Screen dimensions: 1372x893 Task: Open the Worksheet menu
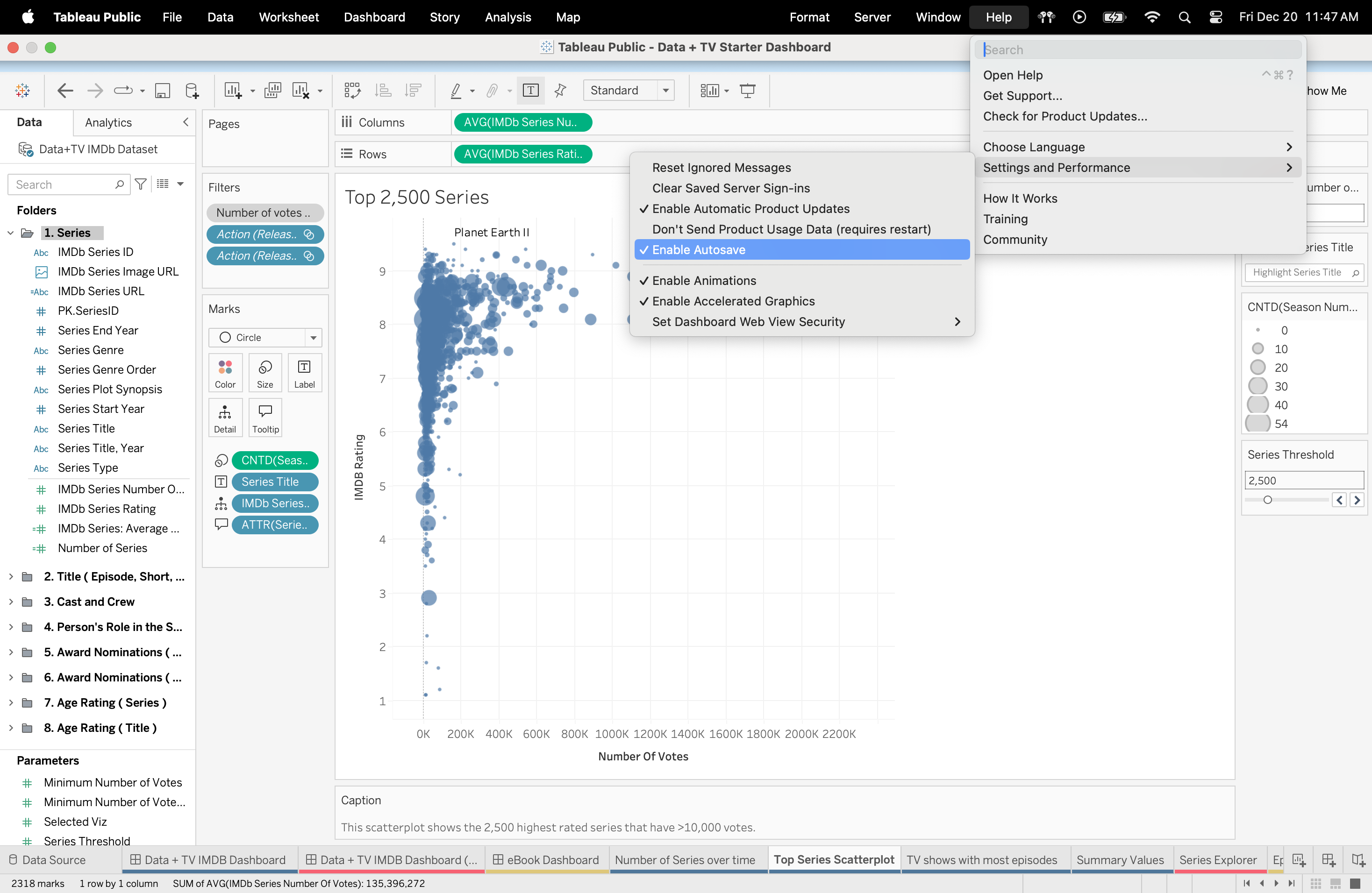pos(289,17)
